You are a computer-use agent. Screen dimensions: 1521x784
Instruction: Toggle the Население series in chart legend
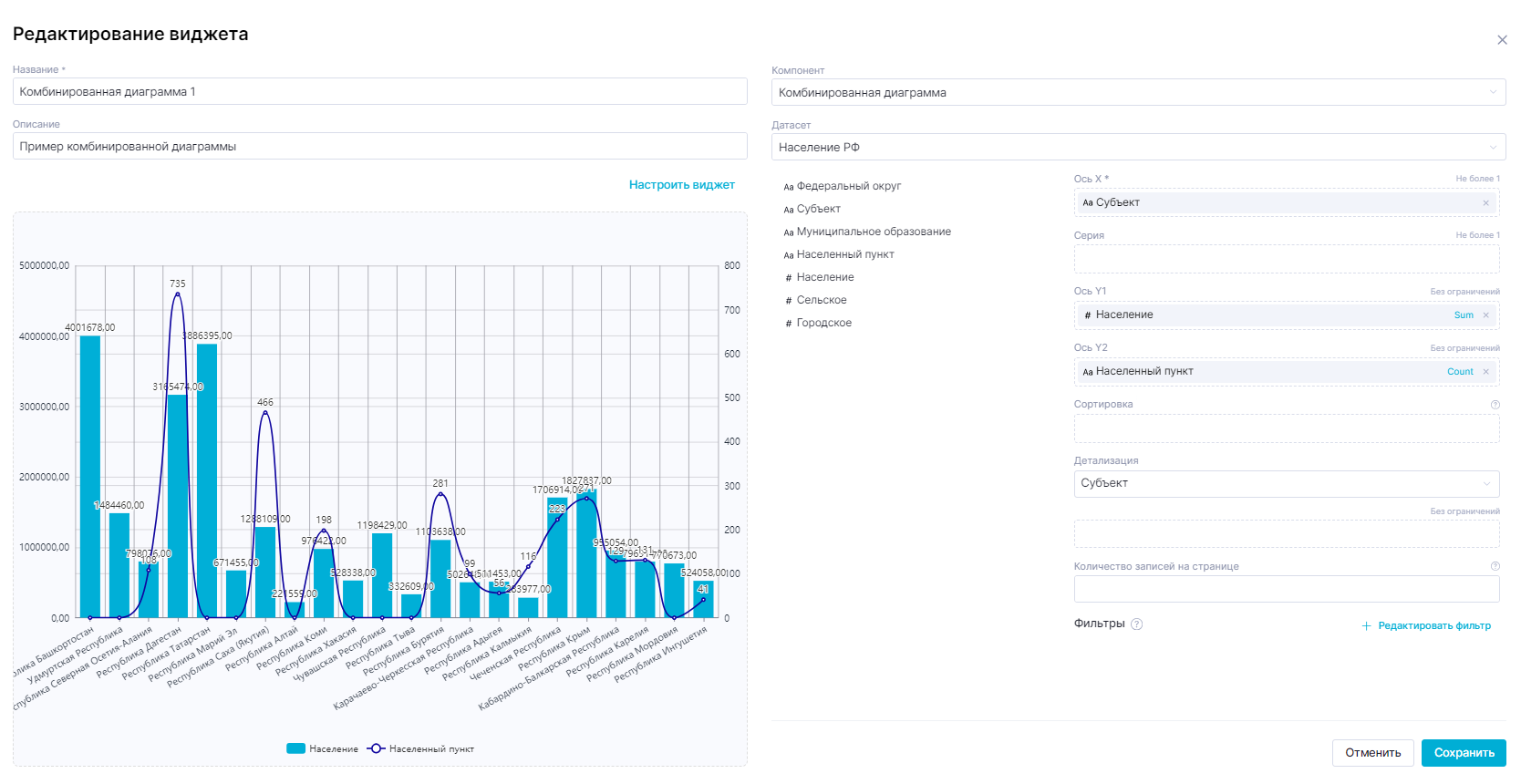click(x=323, y=748)
